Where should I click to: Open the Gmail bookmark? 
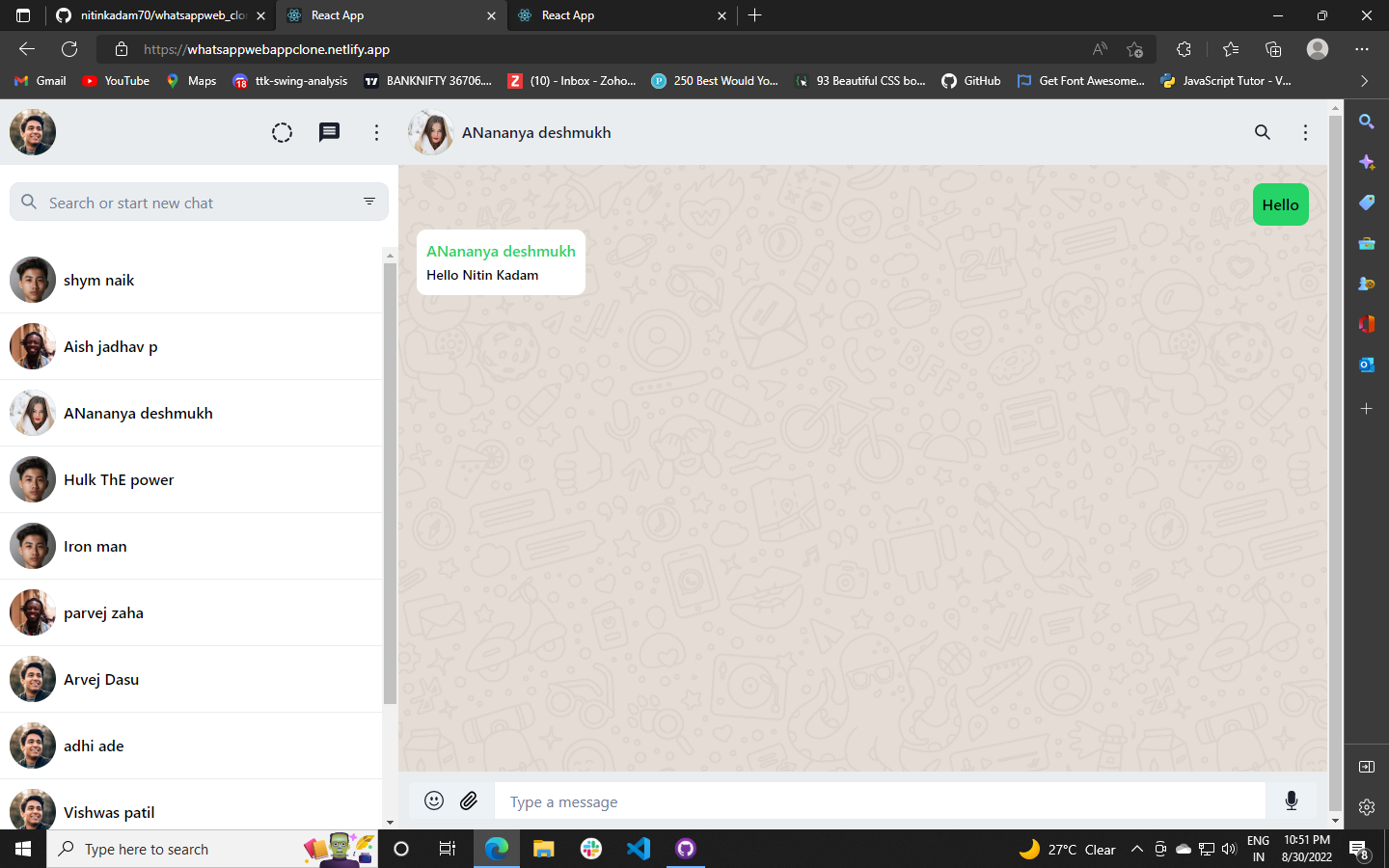click(x=39, y=81)
